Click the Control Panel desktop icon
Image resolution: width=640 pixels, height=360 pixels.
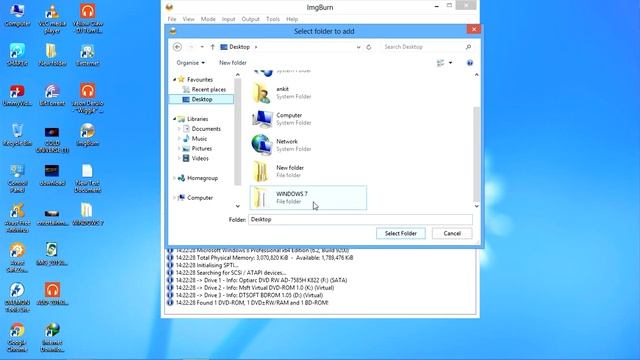[17, 178]
